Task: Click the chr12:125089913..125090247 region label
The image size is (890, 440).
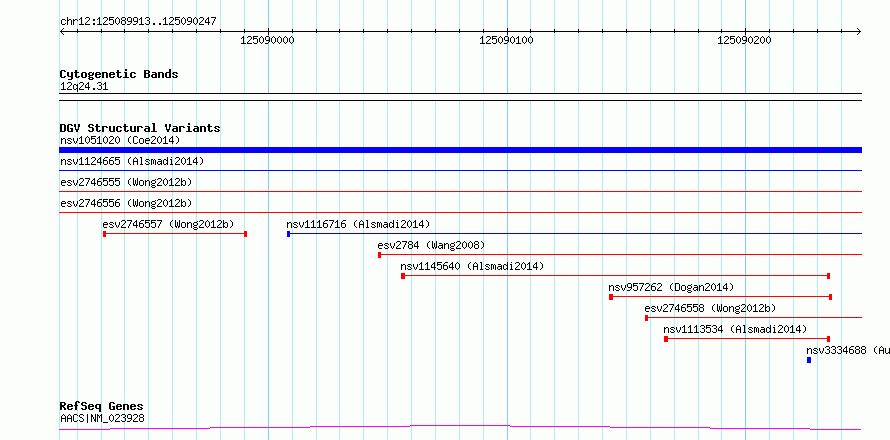Action: (138, 22)
